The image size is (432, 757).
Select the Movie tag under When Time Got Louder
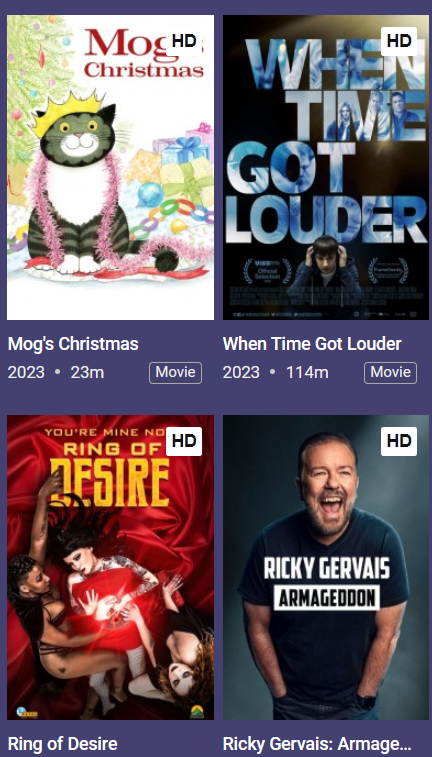coord(390,373)
